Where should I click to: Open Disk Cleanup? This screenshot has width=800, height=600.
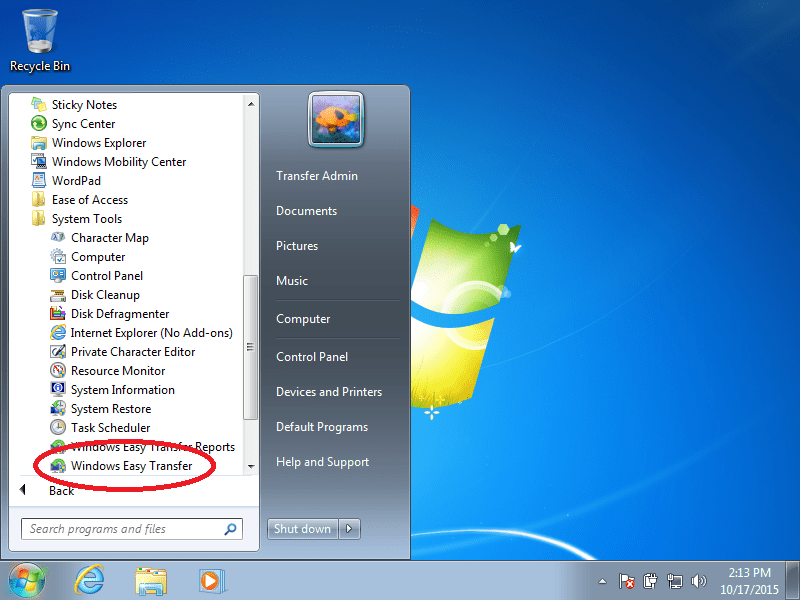(x=103, y=294)
